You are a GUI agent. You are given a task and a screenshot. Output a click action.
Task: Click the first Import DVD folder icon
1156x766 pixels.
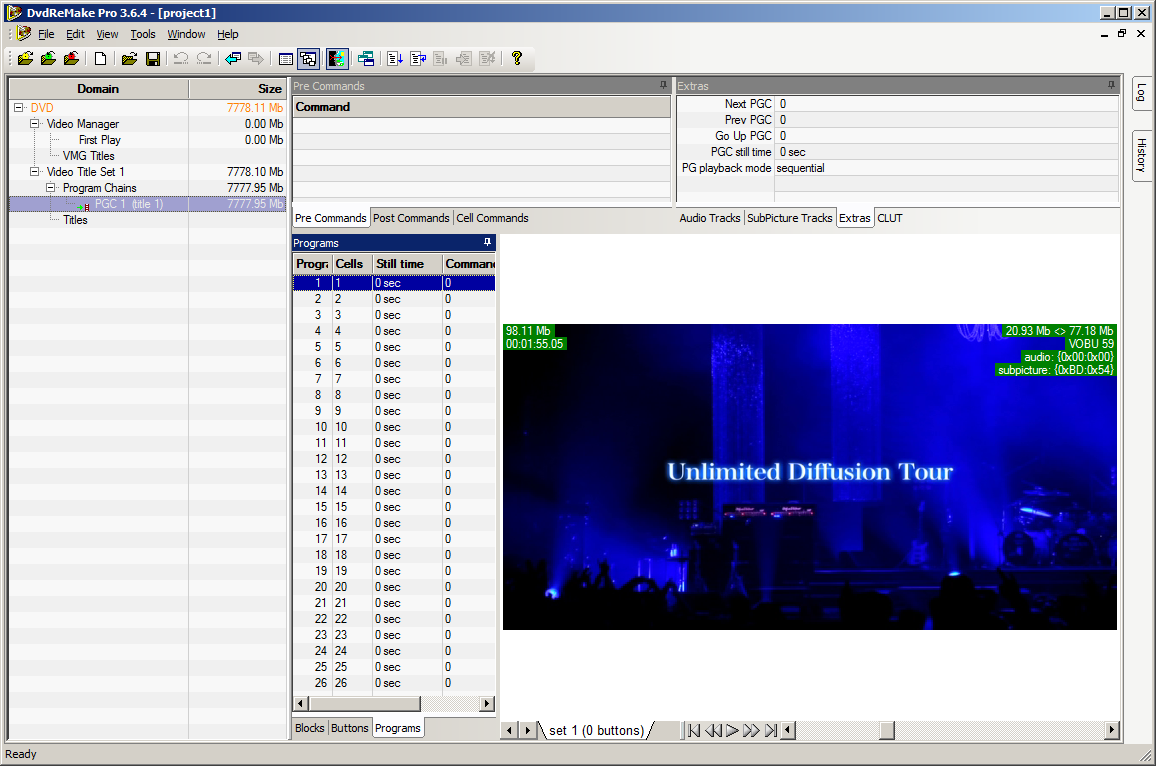25,59
